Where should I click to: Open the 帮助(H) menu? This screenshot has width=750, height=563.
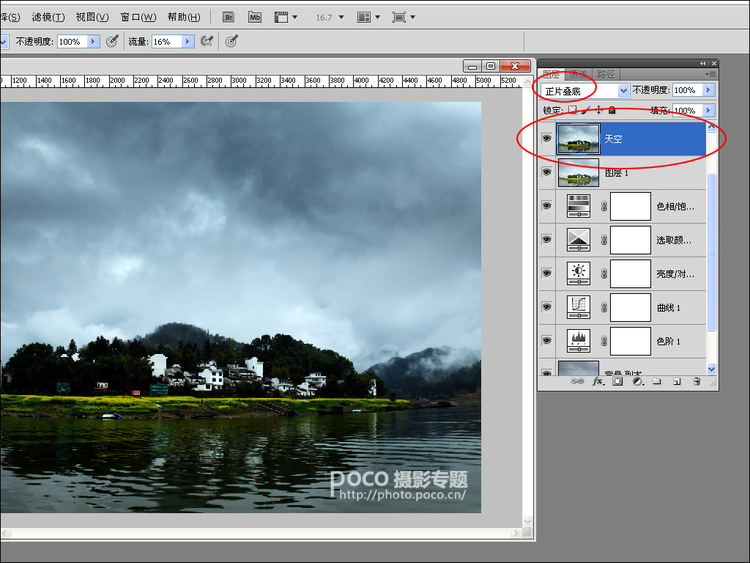pyautogui.click(x=184, y=17)
